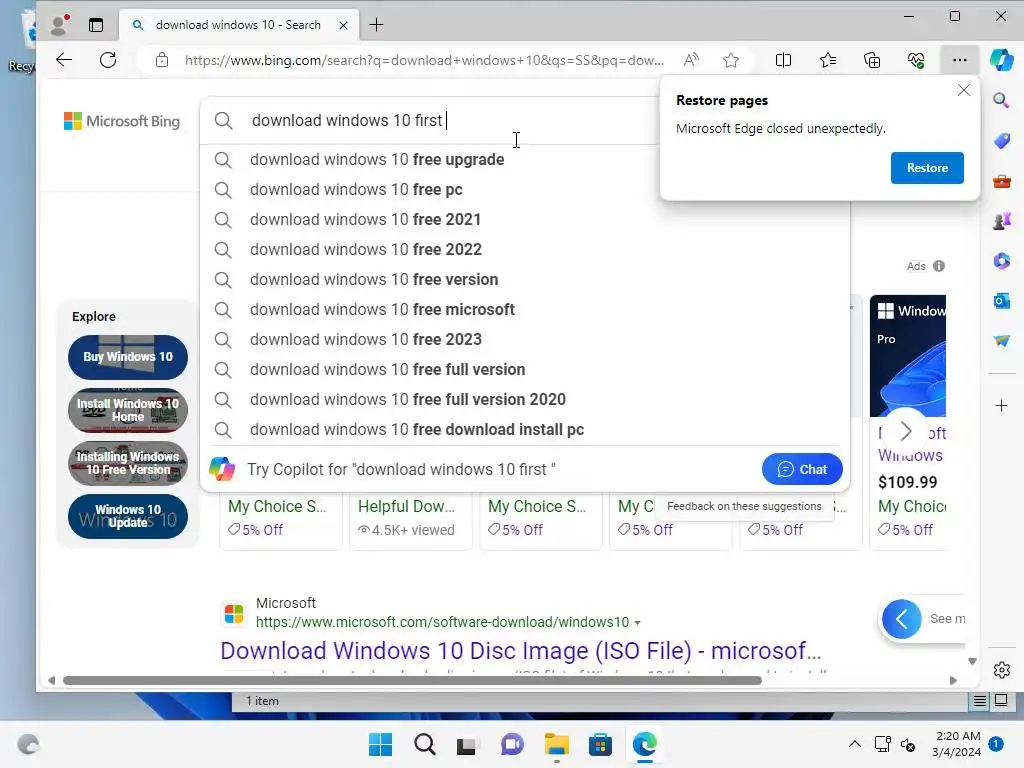Image resolution: width=1024 pixels, height=768 pixels.
Task: Click the blue See more back arrow
Action: coord(902,618)
